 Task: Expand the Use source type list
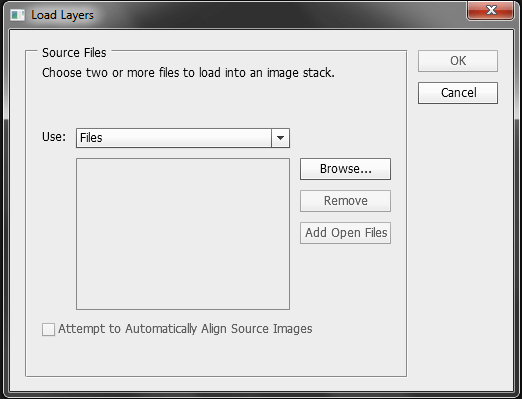tap(280, 138)
